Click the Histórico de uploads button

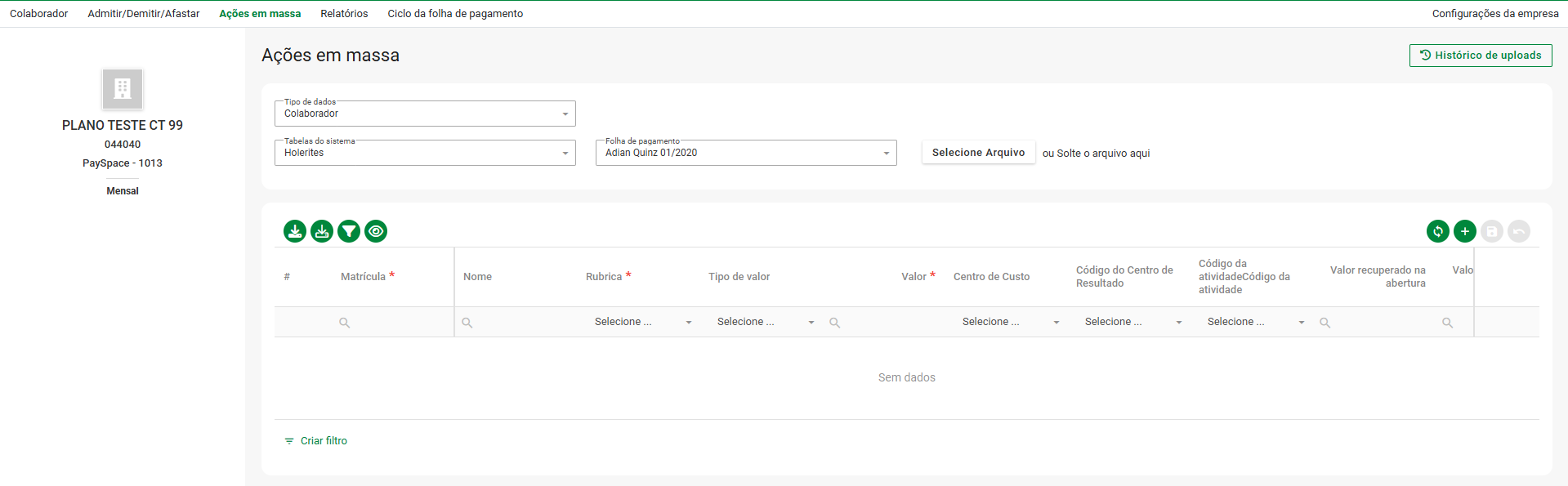(1480, 56)
